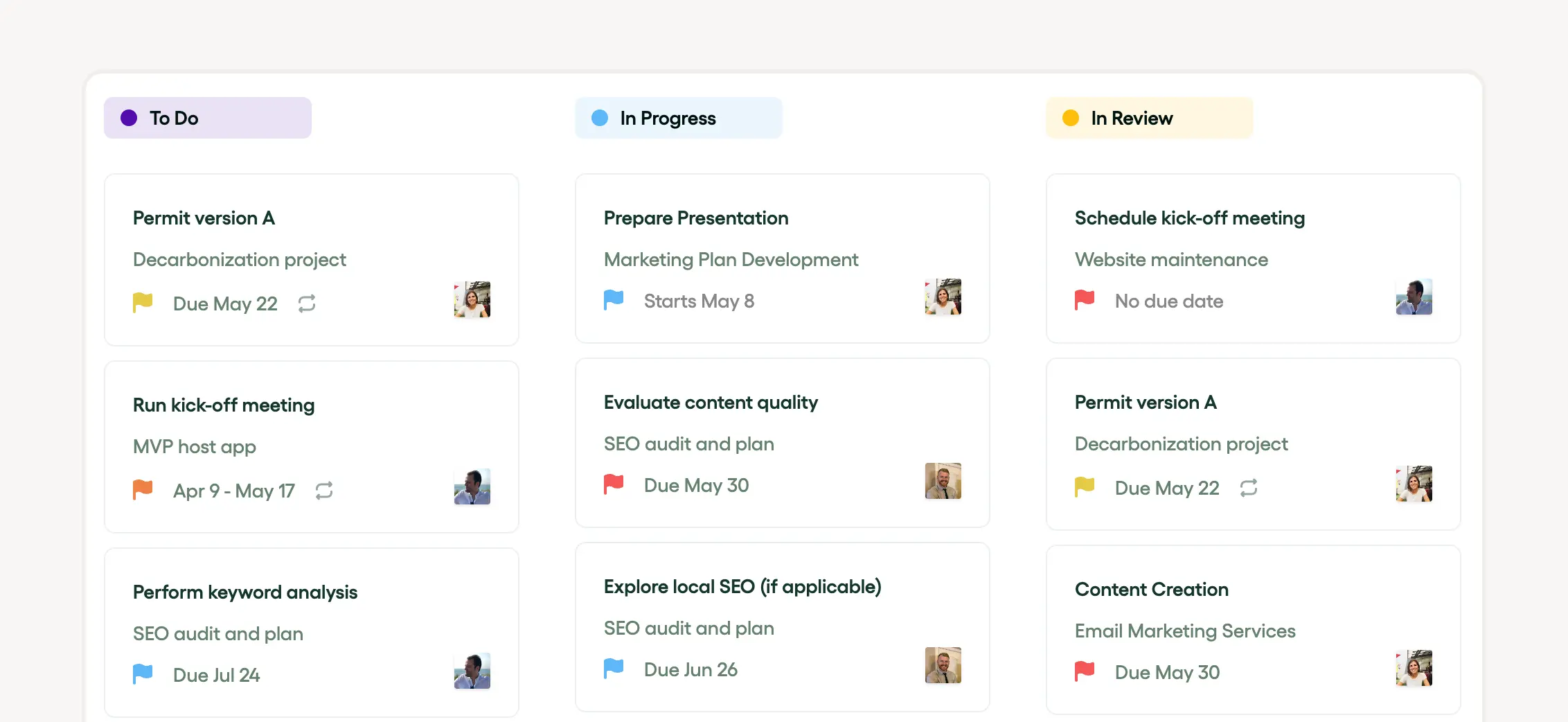Screen dimensions: 1568x722
Task: Click Decarbonization project on To Do card
Action: click(x=240, y=260)
